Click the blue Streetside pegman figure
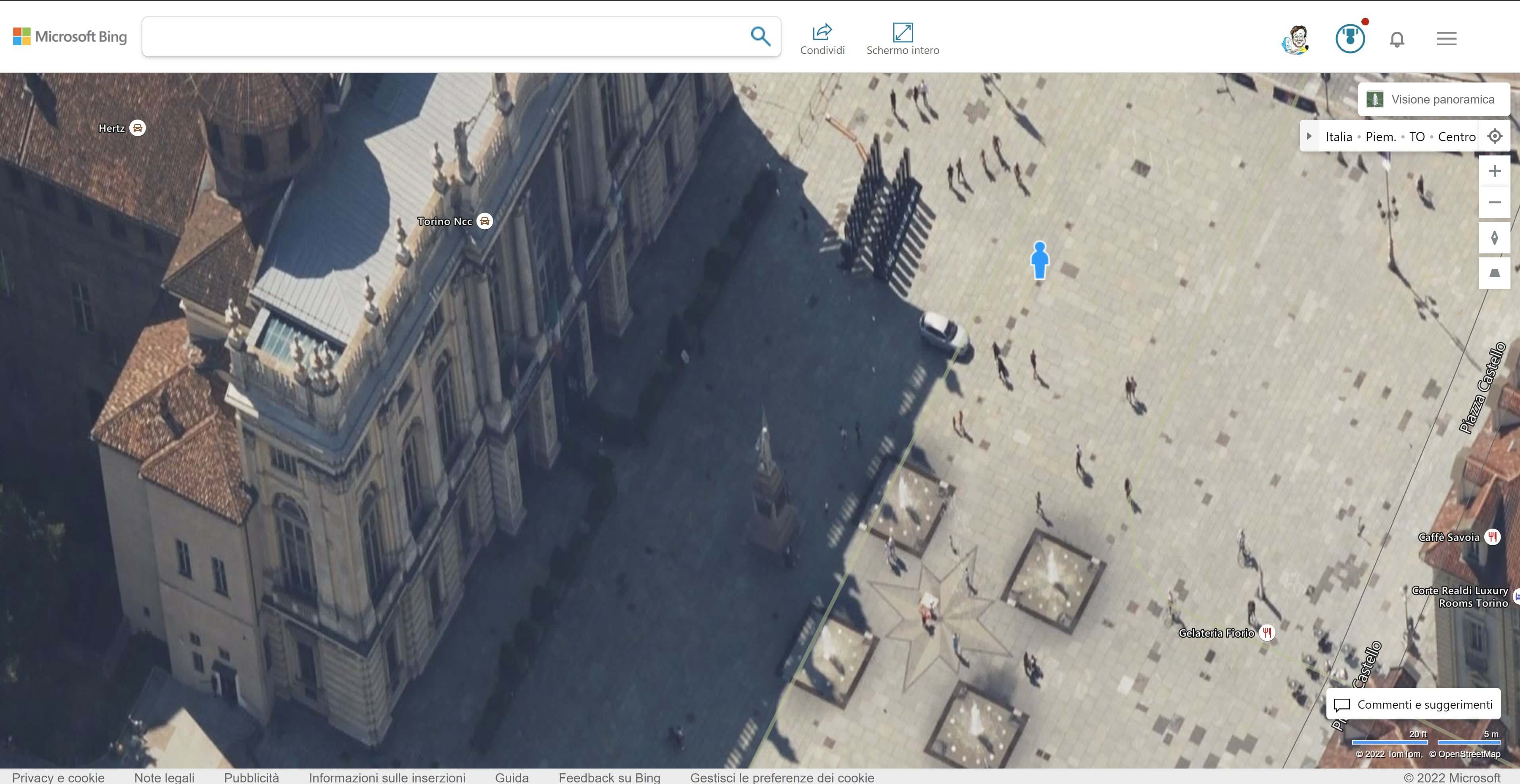 (1040, 260)
